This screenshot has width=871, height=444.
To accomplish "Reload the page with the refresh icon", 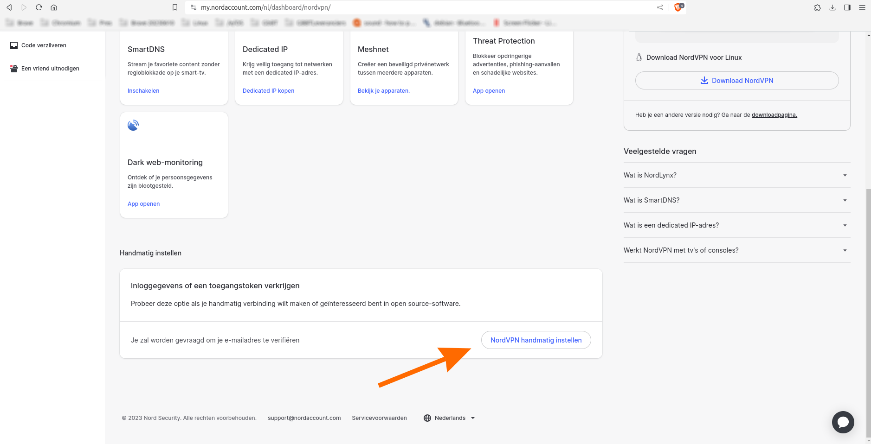I will pos(39,7).
